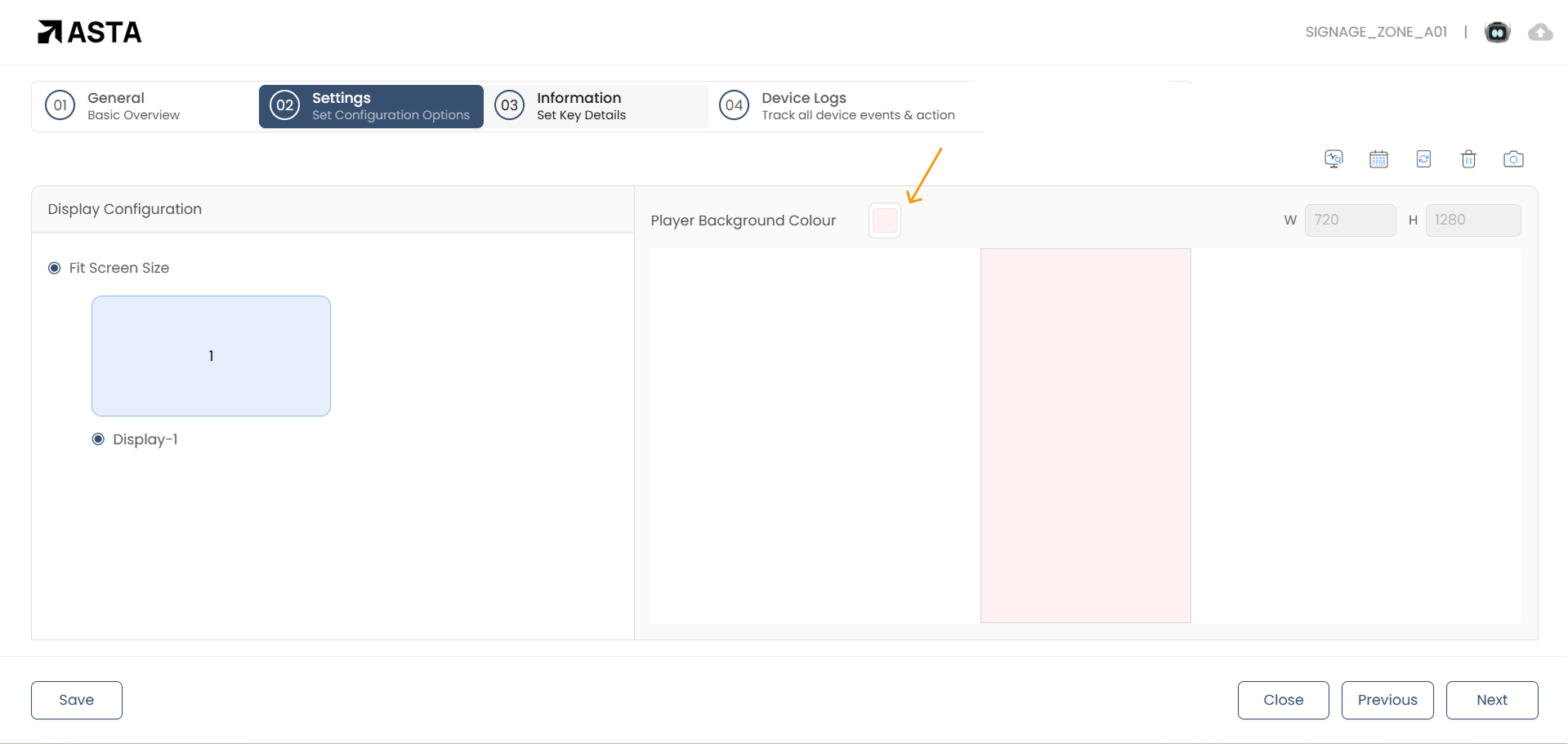Click the trash delete icon
The image size is (1568, 744).
click(1468, 159)
